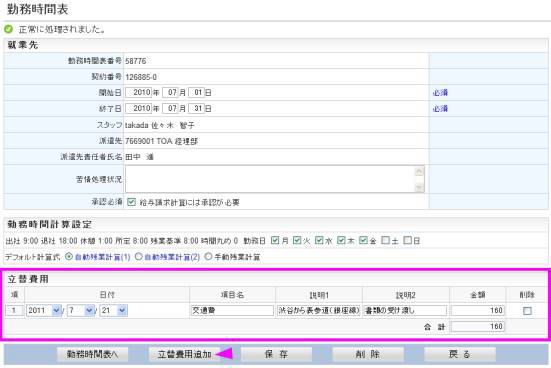The image size is (551, 368).
Task: Click the 勤務時間表番号 value 58776
Action: pos(136,61)
